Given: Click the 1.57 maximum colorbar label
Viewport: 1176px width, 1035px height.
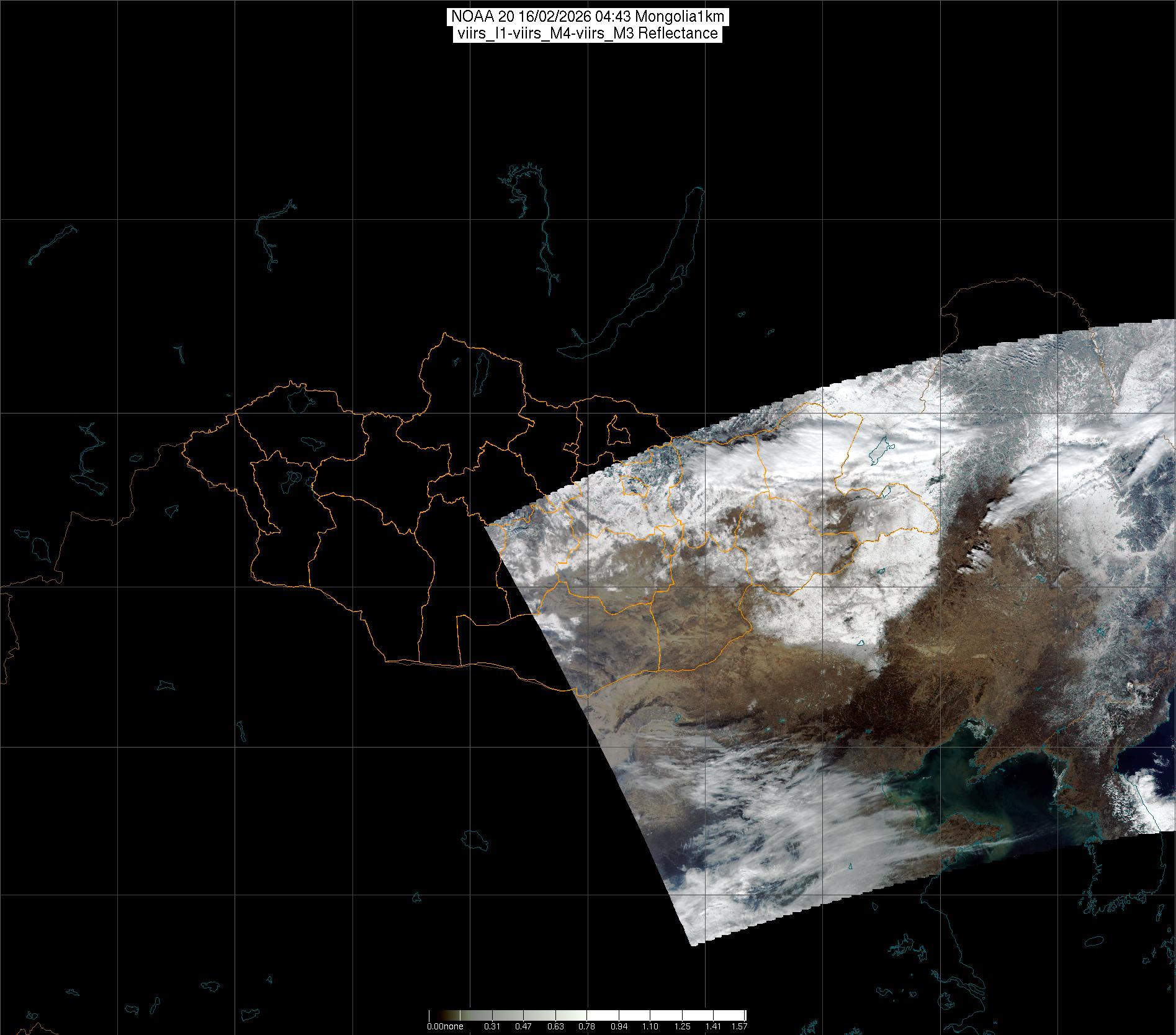Looking at the screenshot, I should [738, 1026].
